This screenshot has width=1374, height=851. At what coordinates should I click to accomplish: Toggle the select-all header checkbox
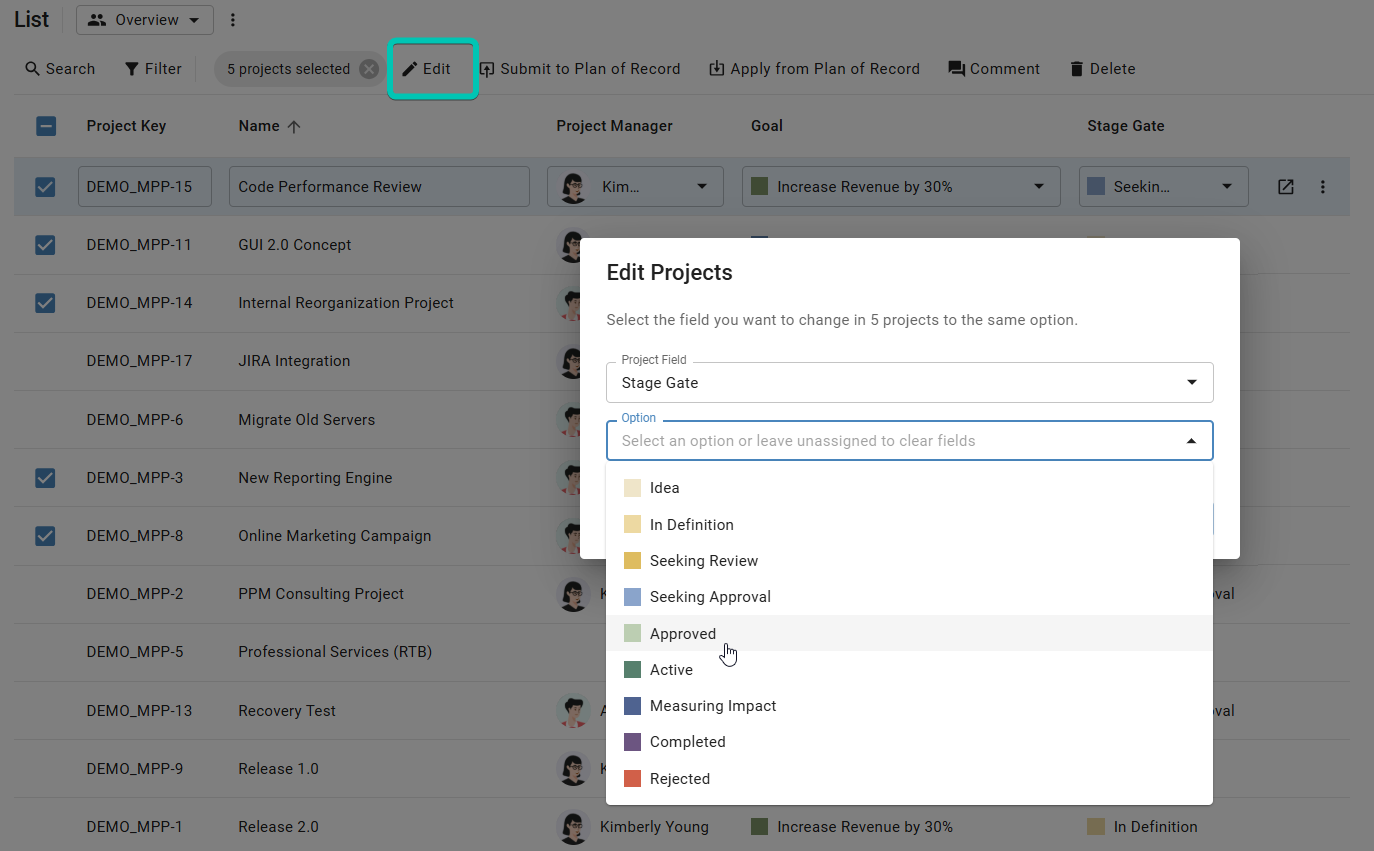[46, 126]
